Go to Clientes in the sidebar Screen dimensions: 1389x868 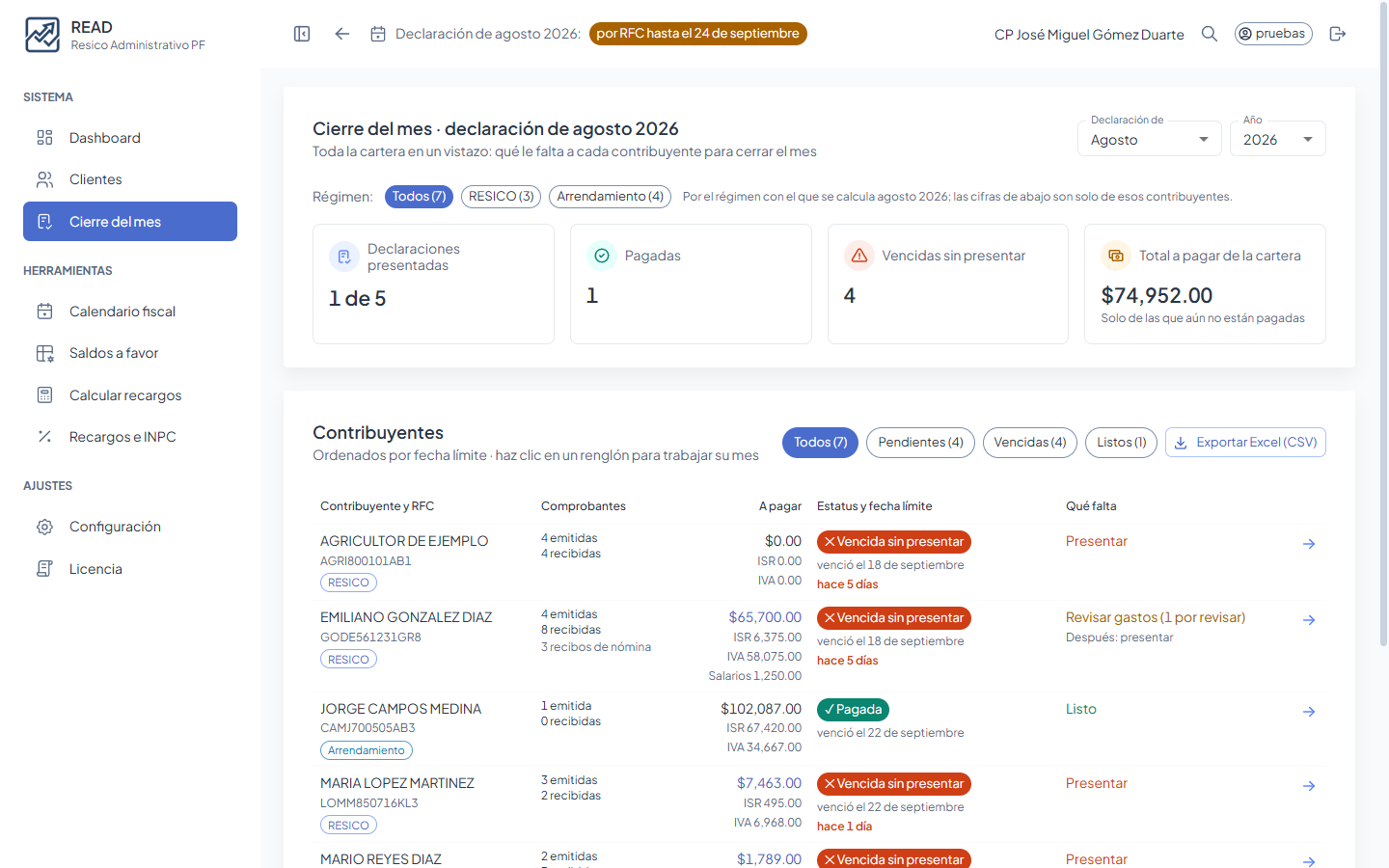click(130, 179)
